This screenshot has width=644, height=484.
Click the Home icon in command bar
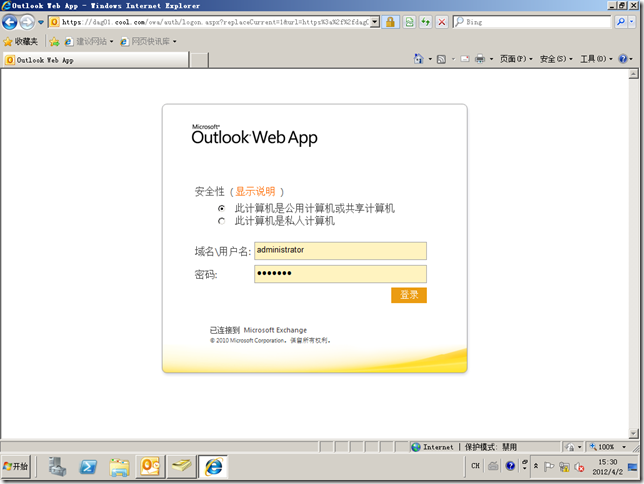[420, 60]
